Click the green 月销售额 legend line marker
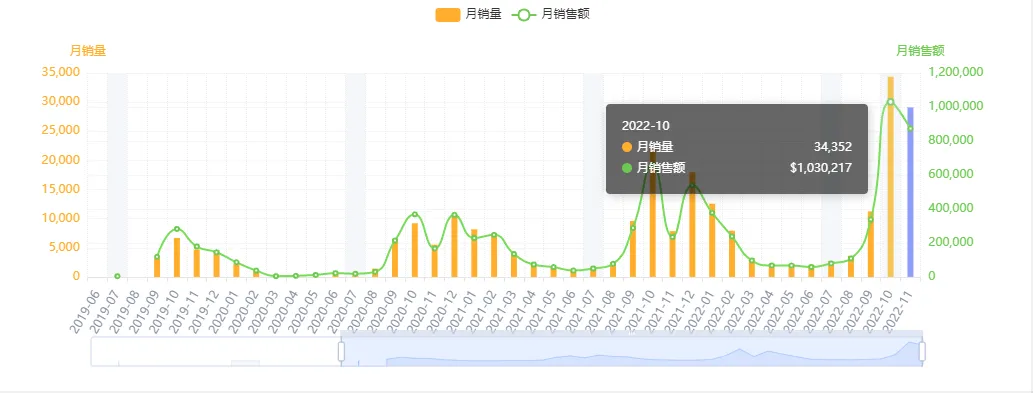The width and height of the screenshot is (1033, 393). (x=523, y=14)
